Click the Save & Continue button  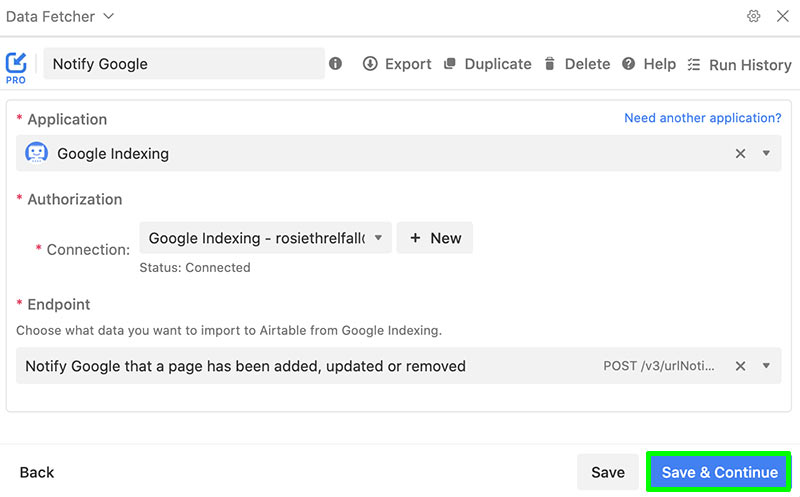[719, 472]
